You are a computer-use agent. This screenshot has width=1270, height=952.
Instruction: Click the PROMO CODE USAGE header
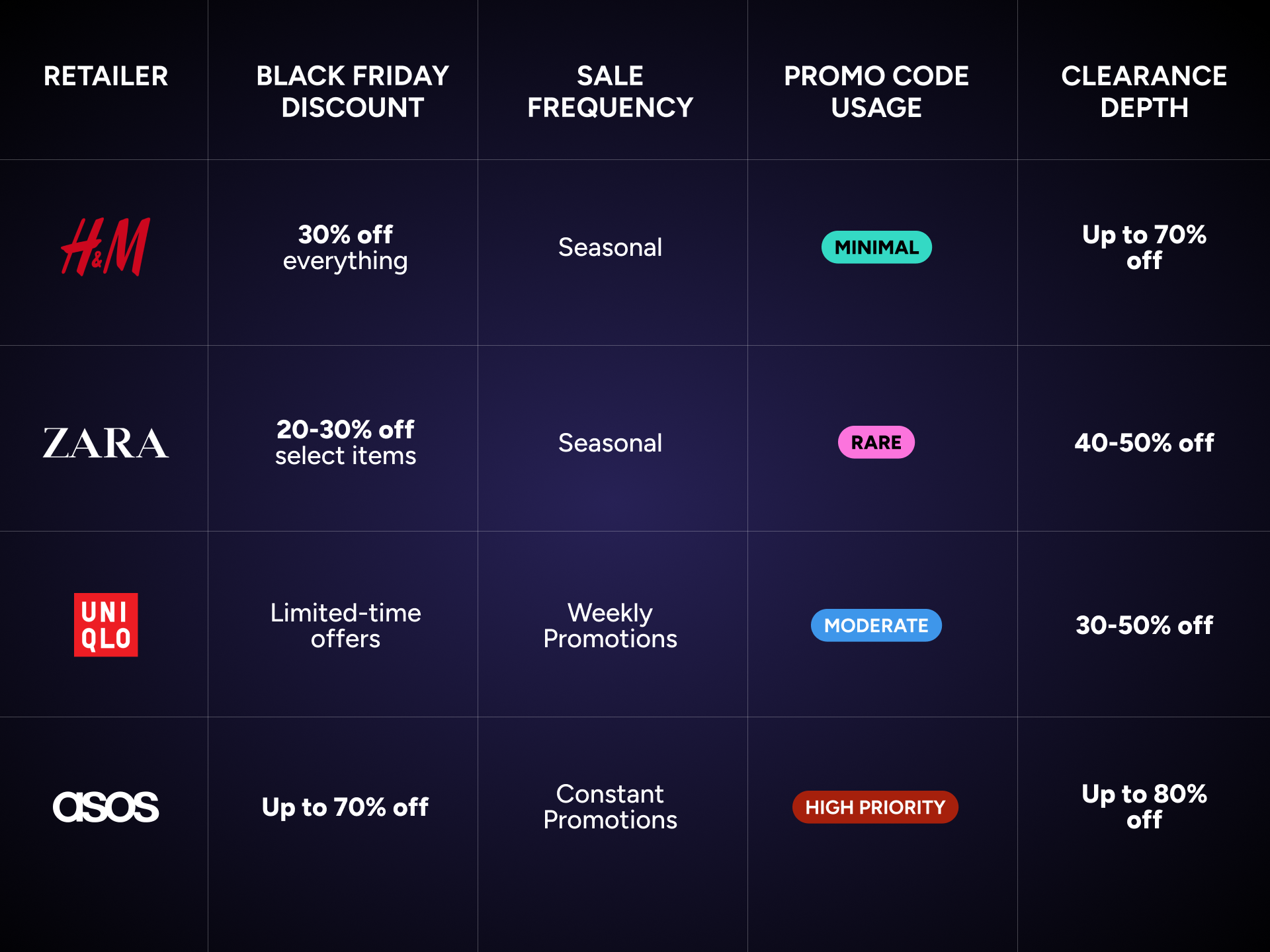tap(876, 92)
